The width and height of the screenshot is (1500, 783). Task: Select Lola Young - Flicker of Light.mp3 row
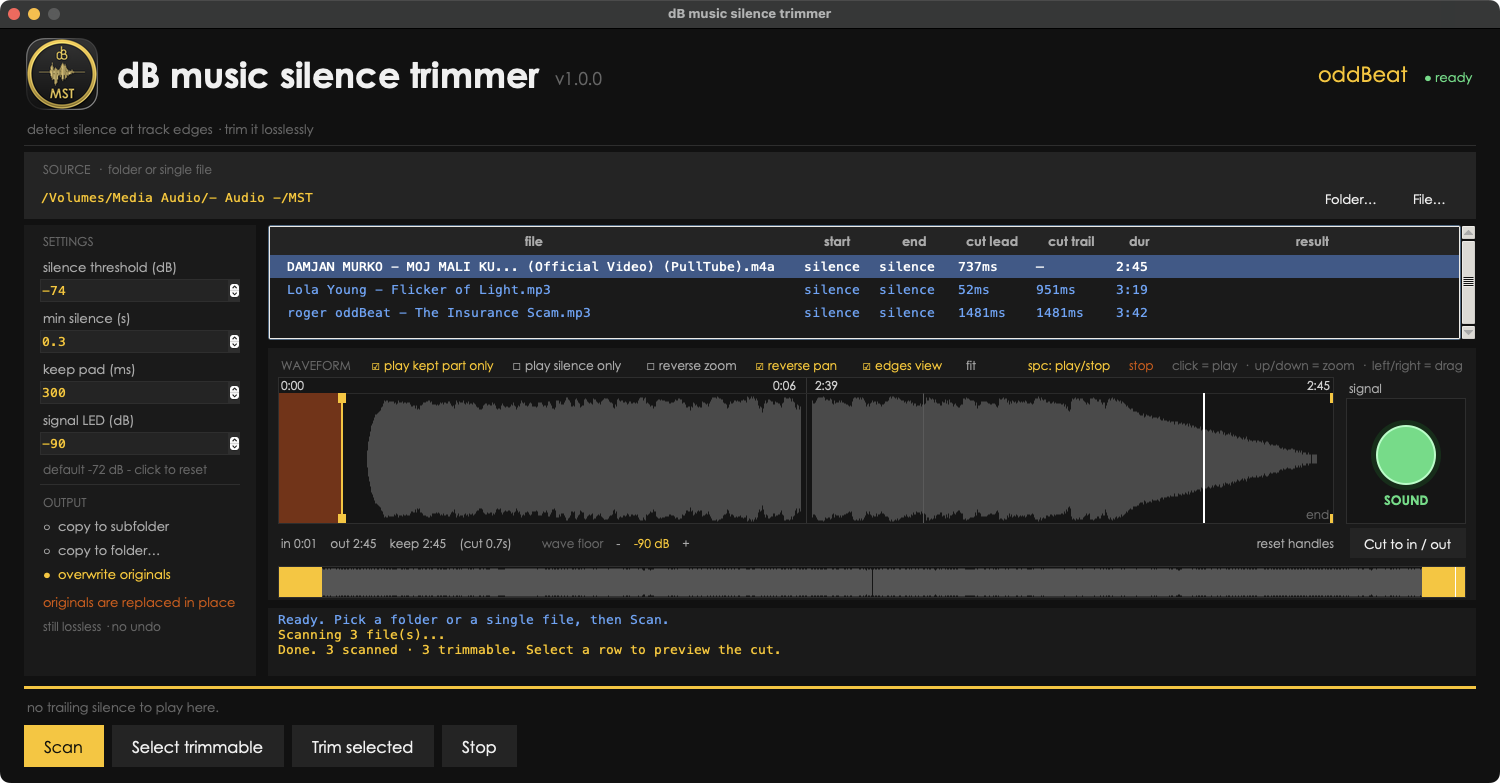864,290
